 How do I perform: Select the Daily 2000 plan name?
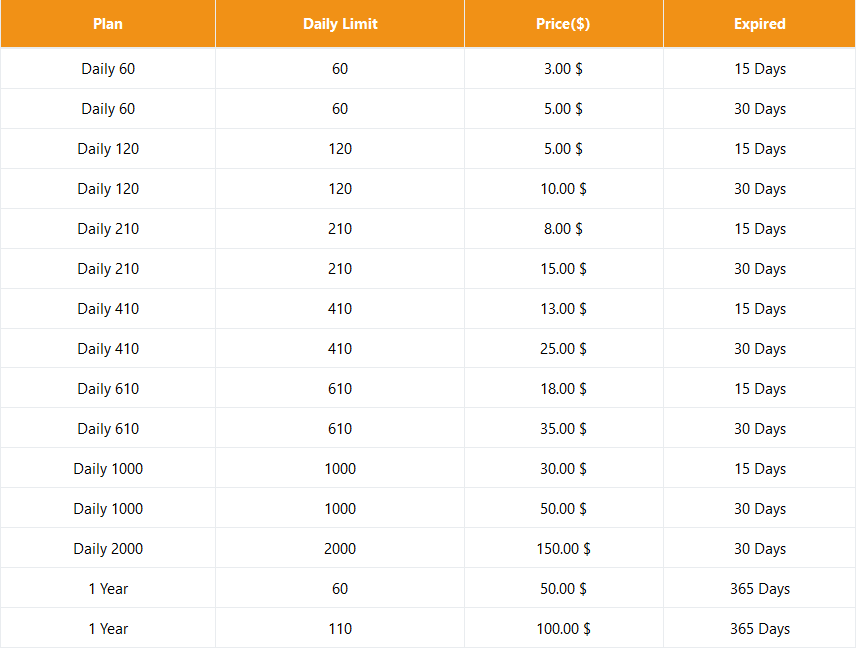click(x=108, y=548)
